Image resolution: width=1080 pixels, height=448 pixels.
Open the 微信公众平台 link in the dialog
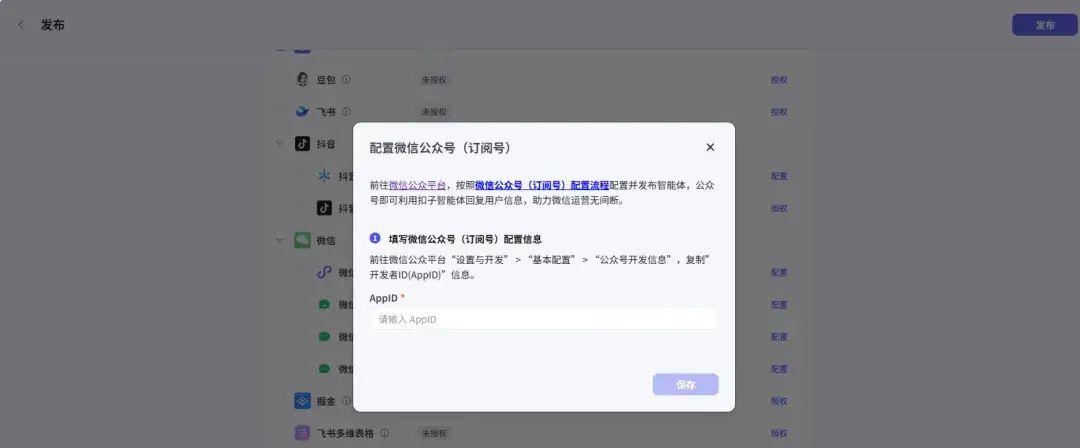(x=417, y=185)
